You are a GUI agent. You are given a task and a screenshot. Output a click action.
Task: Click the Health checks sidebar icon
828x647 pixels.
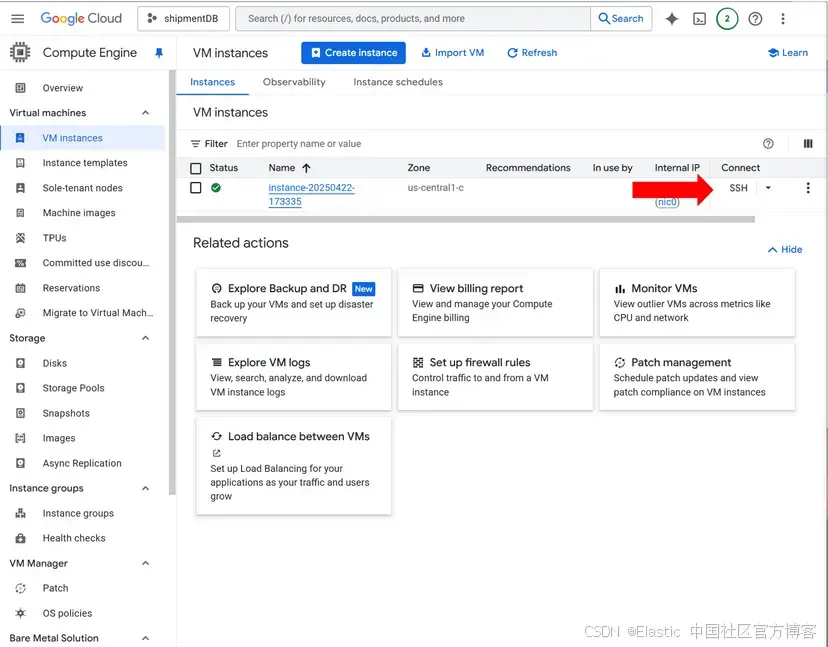click(20, 538)
